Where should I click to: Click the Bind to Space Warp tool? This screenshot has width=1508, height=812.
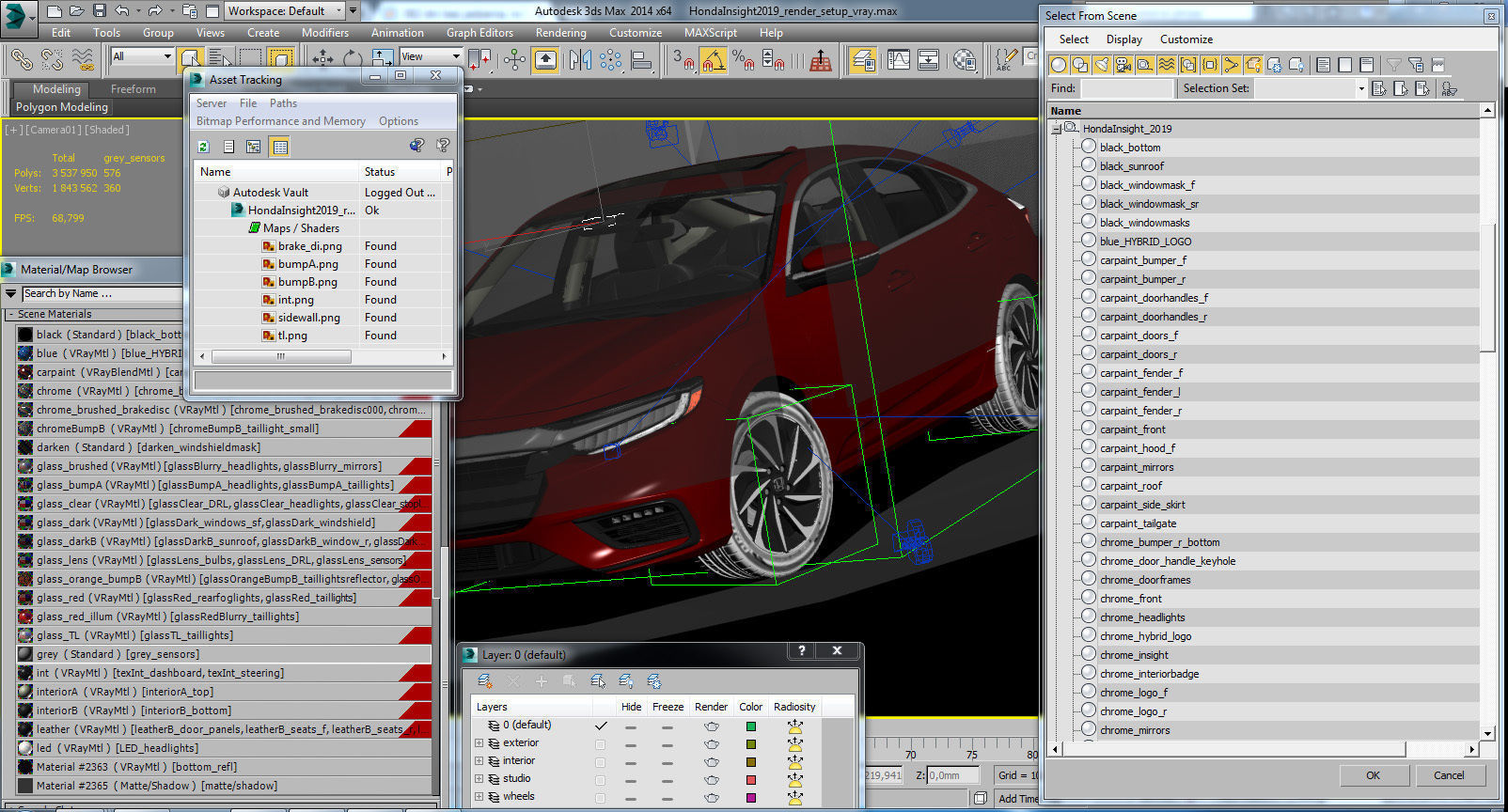click(x=83, y=60)
